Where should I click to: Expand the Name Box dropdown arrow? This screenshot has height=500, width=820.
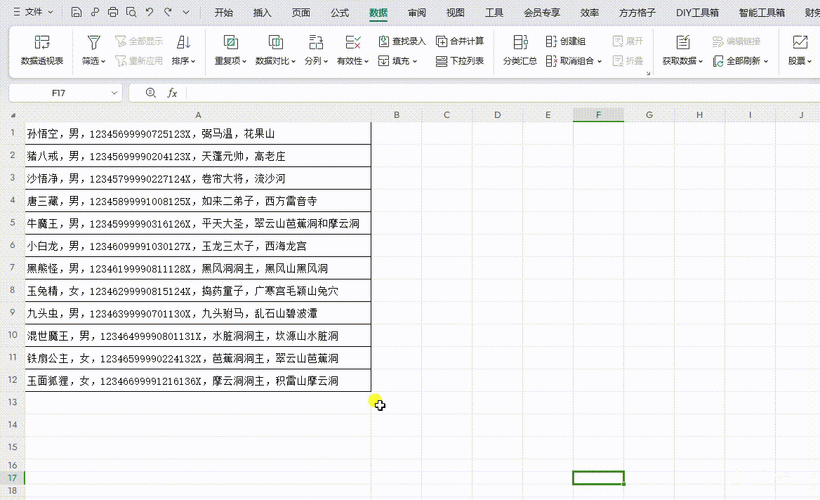point(114,93)
